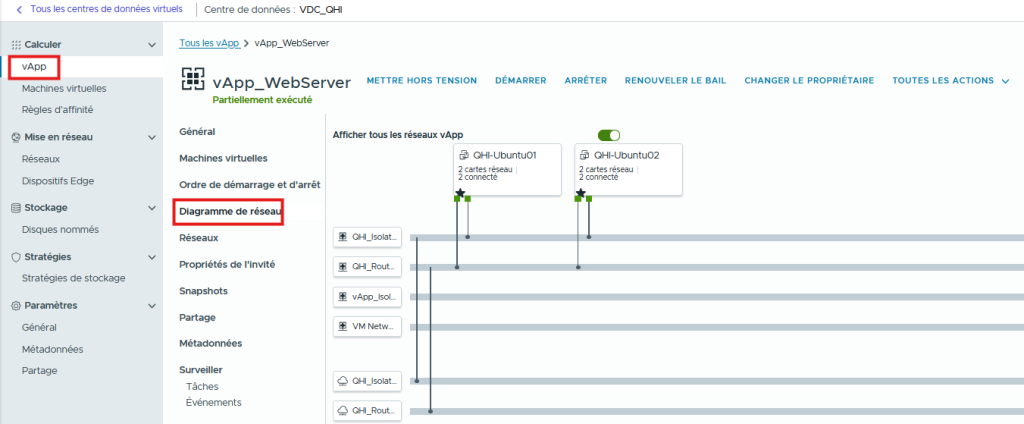Toggle 'Afficher tous les réseaux vApp' switch
The height and width of the screenshot is (424, 1024).
click(x=608, y=135)
